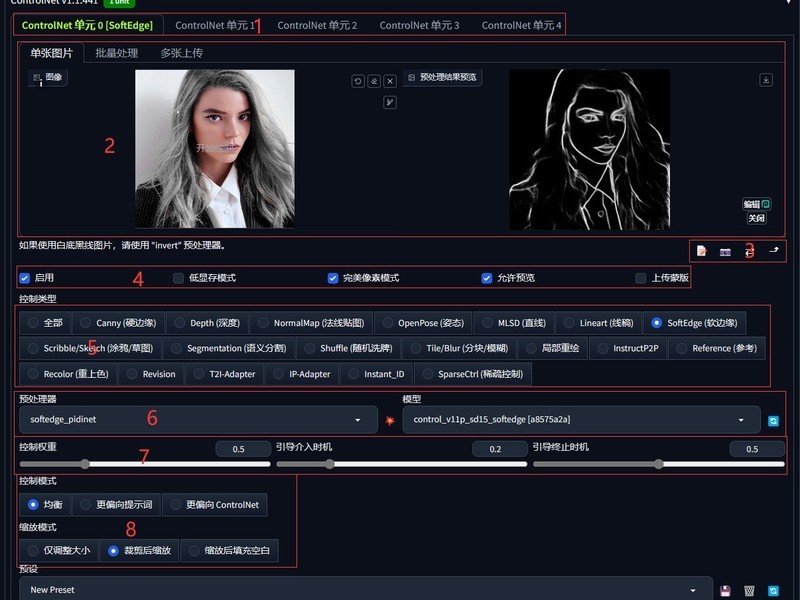The width and height of the screenshot is (800, 600).
Task: Choose the Instant_ID control type
Action: tap(377, 374)
